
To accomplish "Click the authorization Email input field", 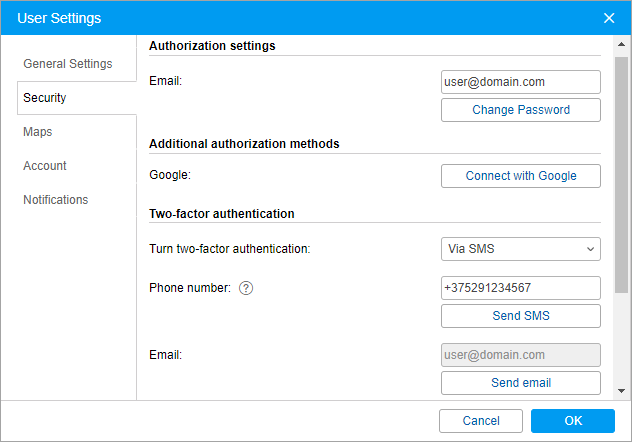I will click(520, 82).
